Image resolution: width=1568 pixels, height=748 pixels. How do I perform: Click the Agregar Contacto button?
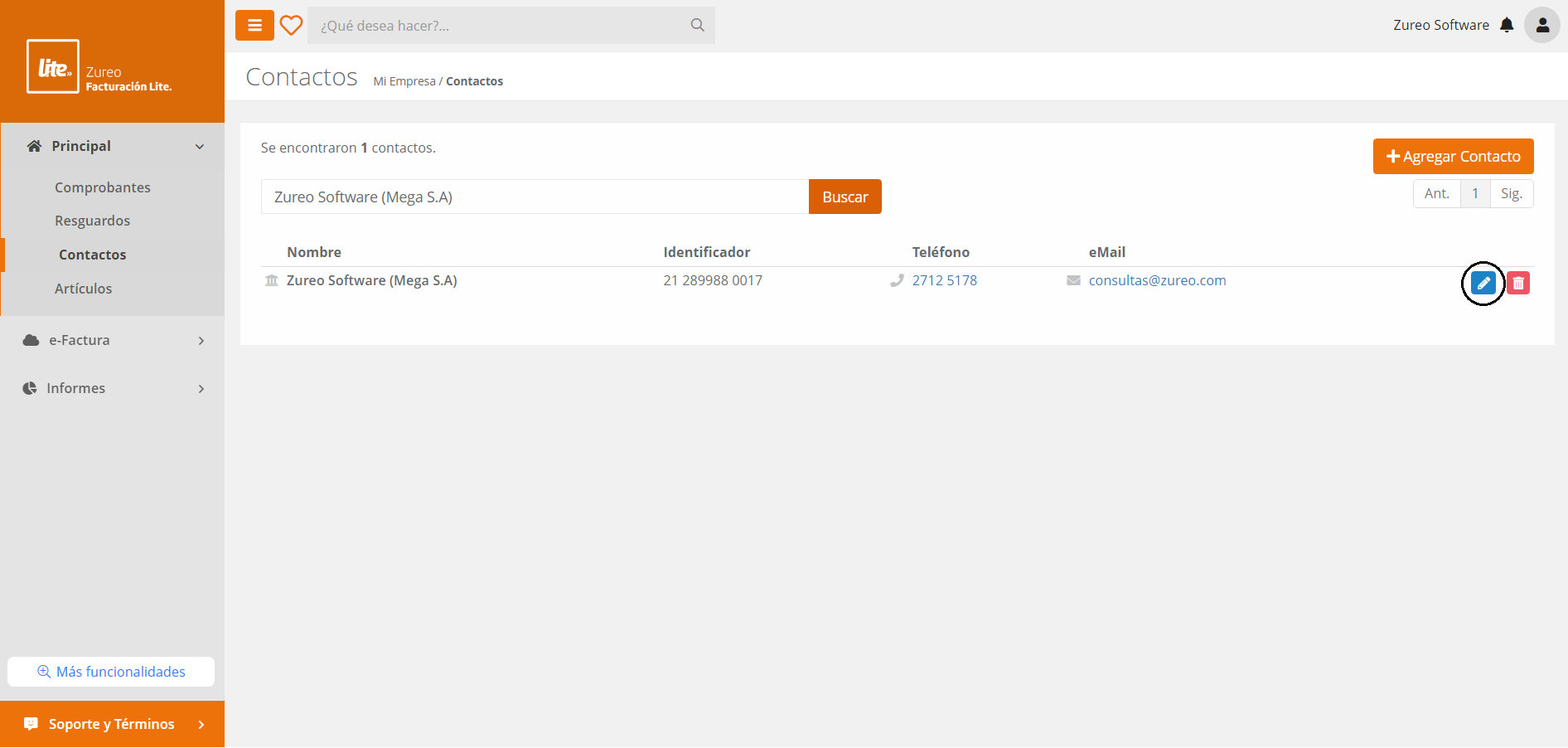pyautogui.click(x=1453, y=156)
